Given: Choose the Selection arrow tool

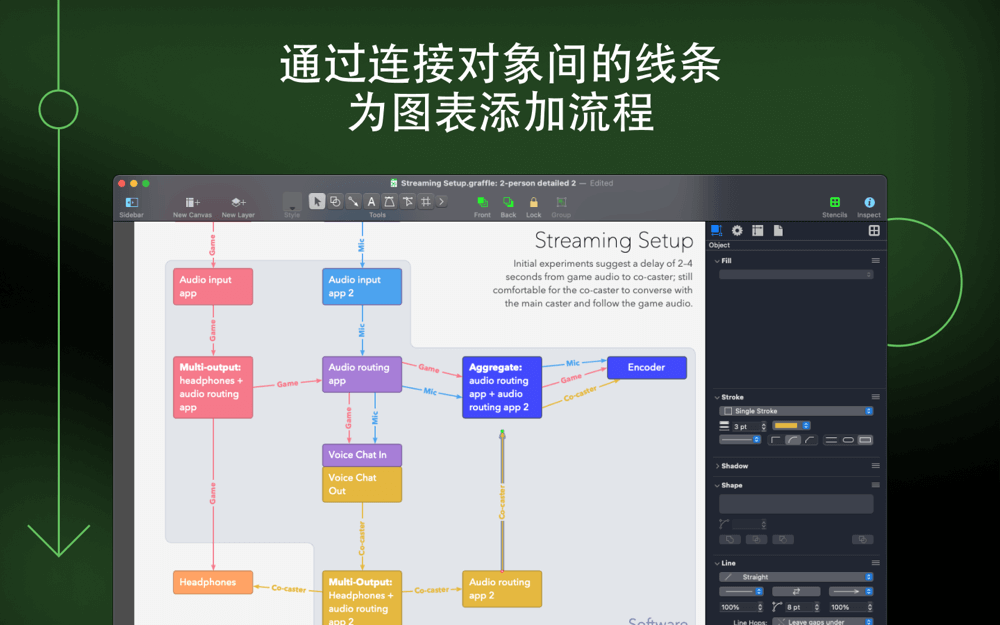Looking at the screenshot, I should click(x=317, y=202).
